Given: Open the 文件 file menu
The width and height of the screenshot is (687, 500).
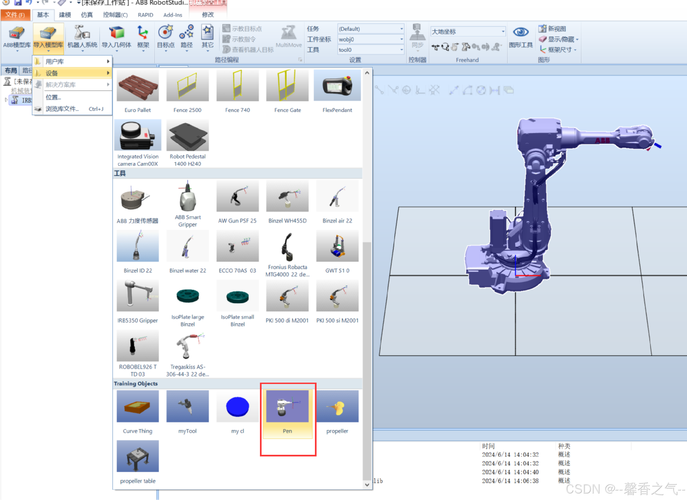Looking at the screenshot, I should [15, 15].
